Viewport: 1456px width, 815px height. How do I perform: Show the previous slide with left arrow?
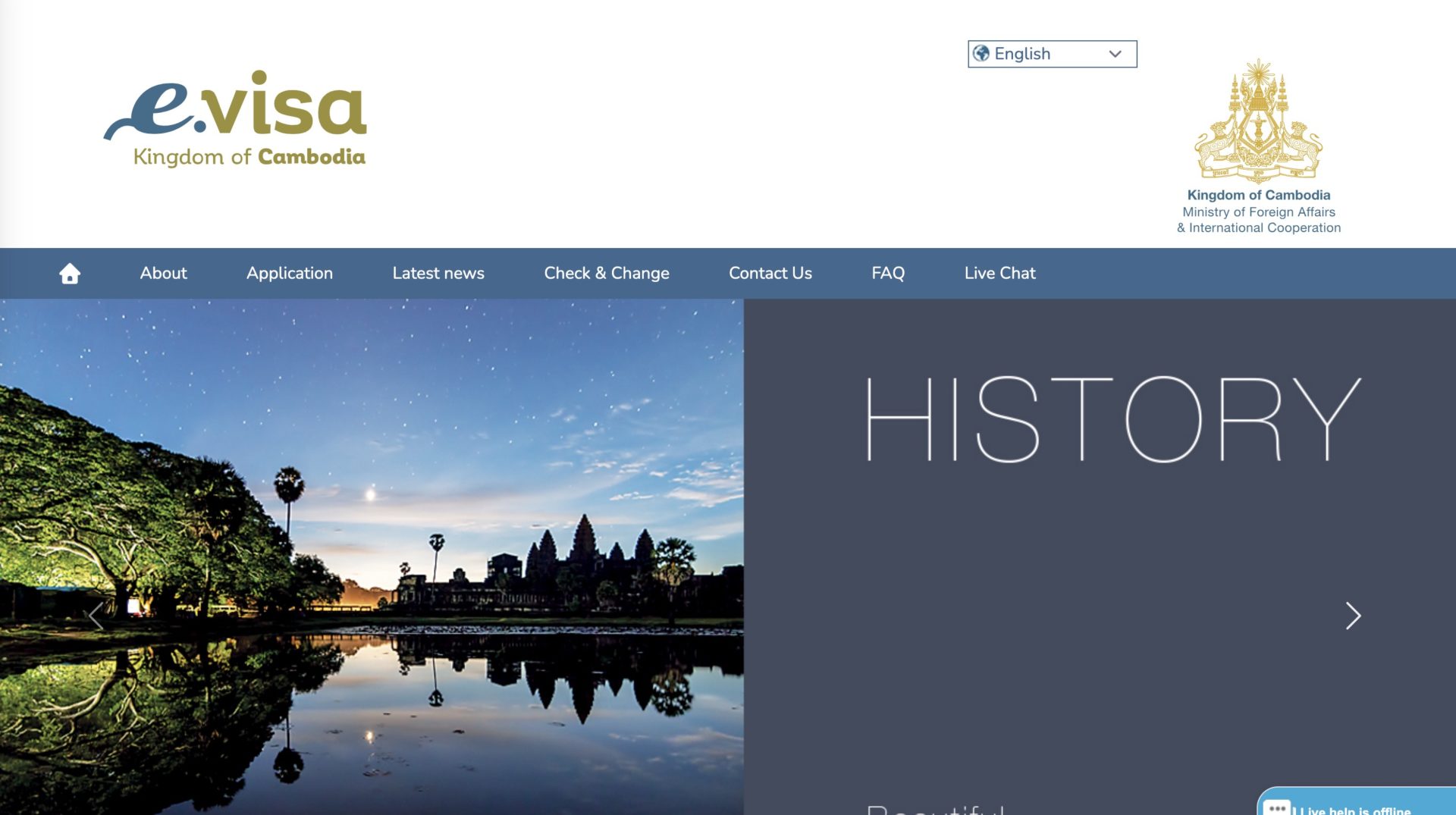click(x=96, y=616)
